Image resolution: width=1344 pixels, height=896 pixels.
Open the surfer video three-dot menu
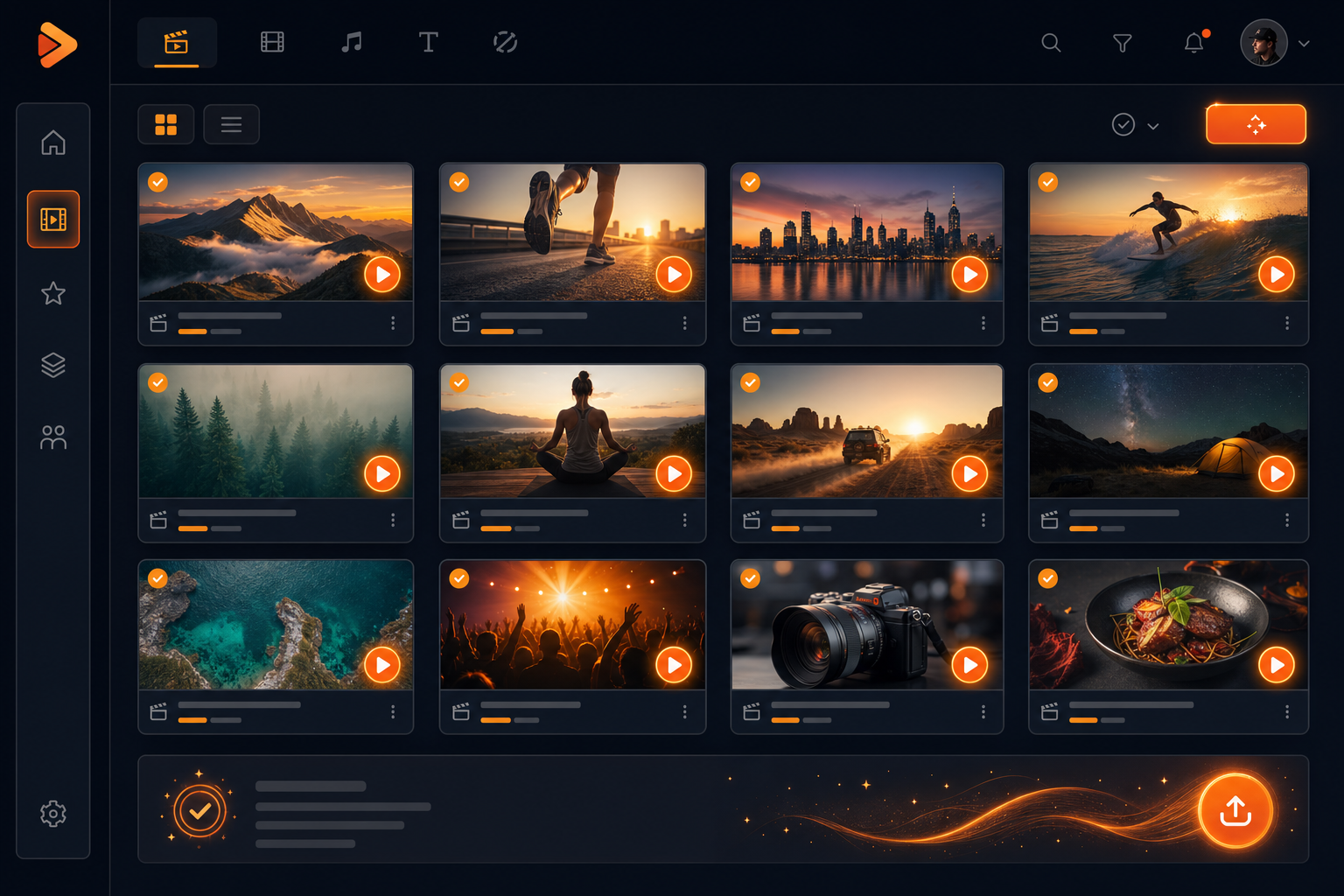(x=1287, y=323)
